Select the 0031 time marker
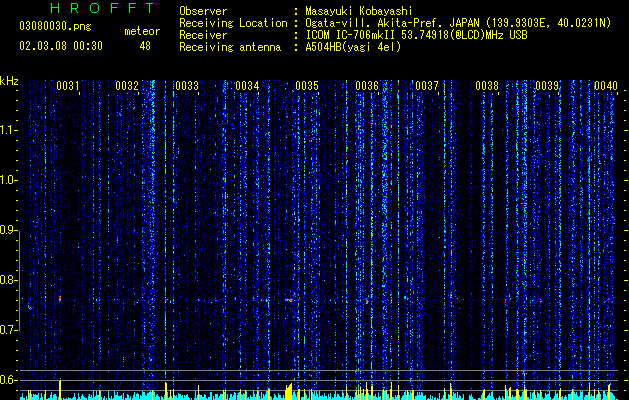 [67, 86]
